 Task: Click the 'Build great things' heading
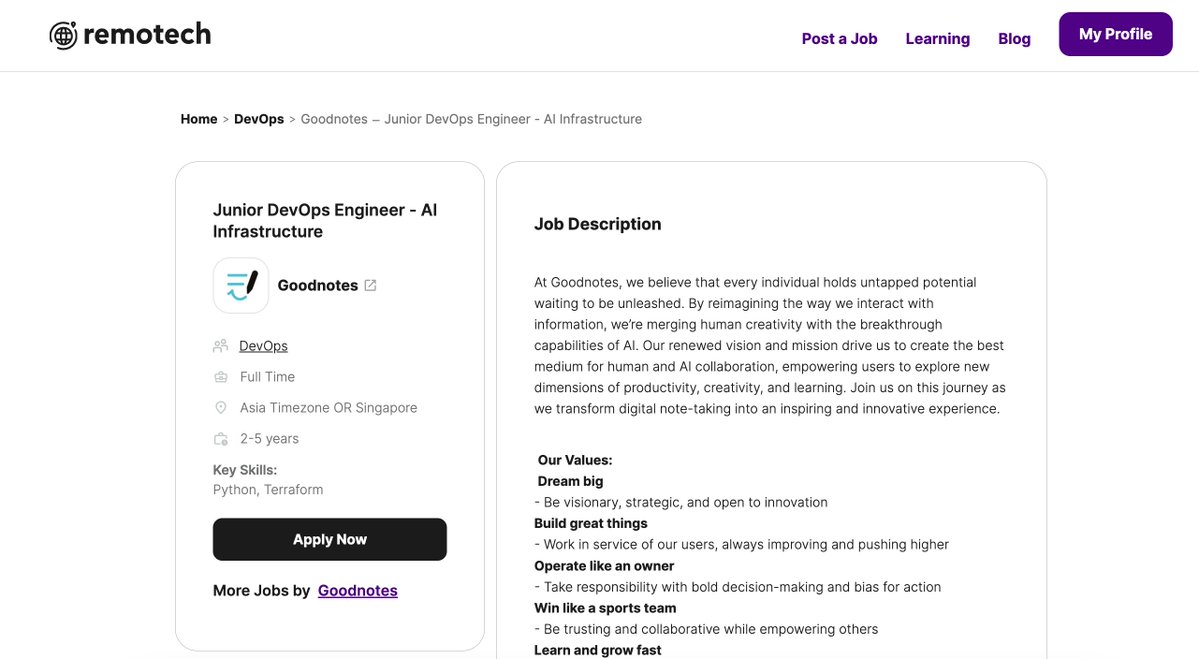click(590, 524)
